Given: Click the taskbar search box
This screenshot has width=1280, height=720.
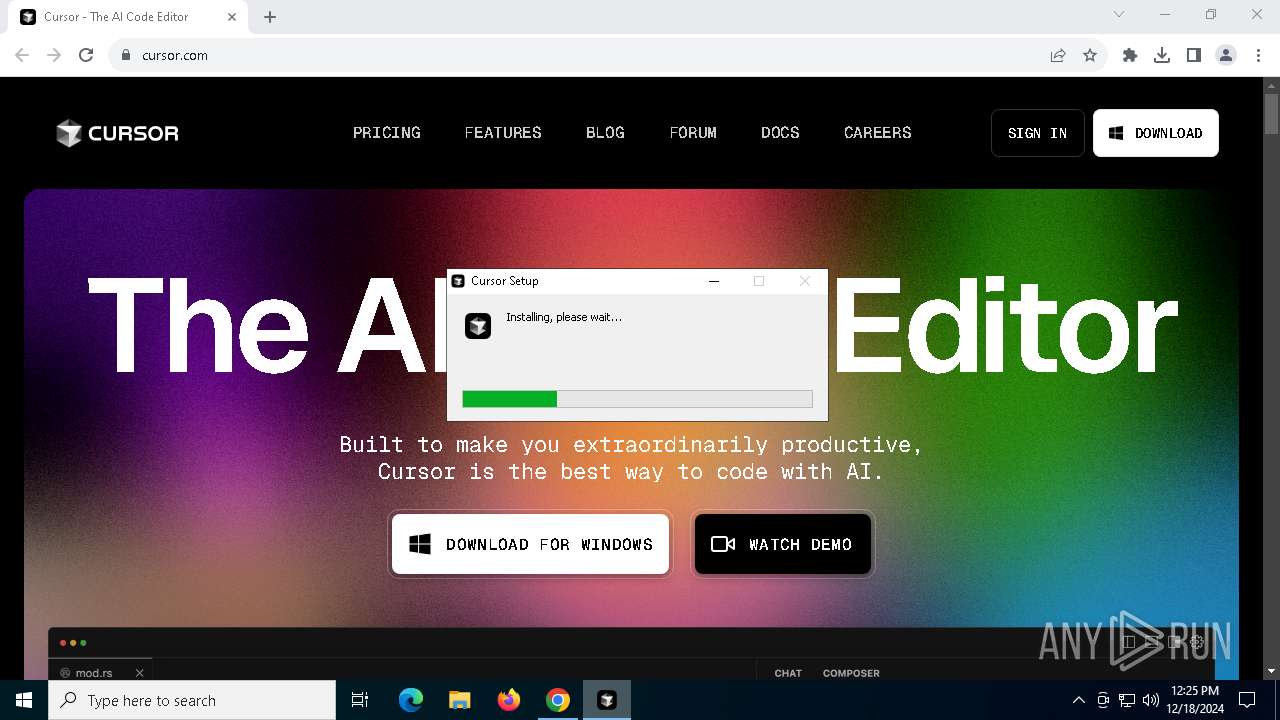Looking at the screenshot, I should pos(192,700).
